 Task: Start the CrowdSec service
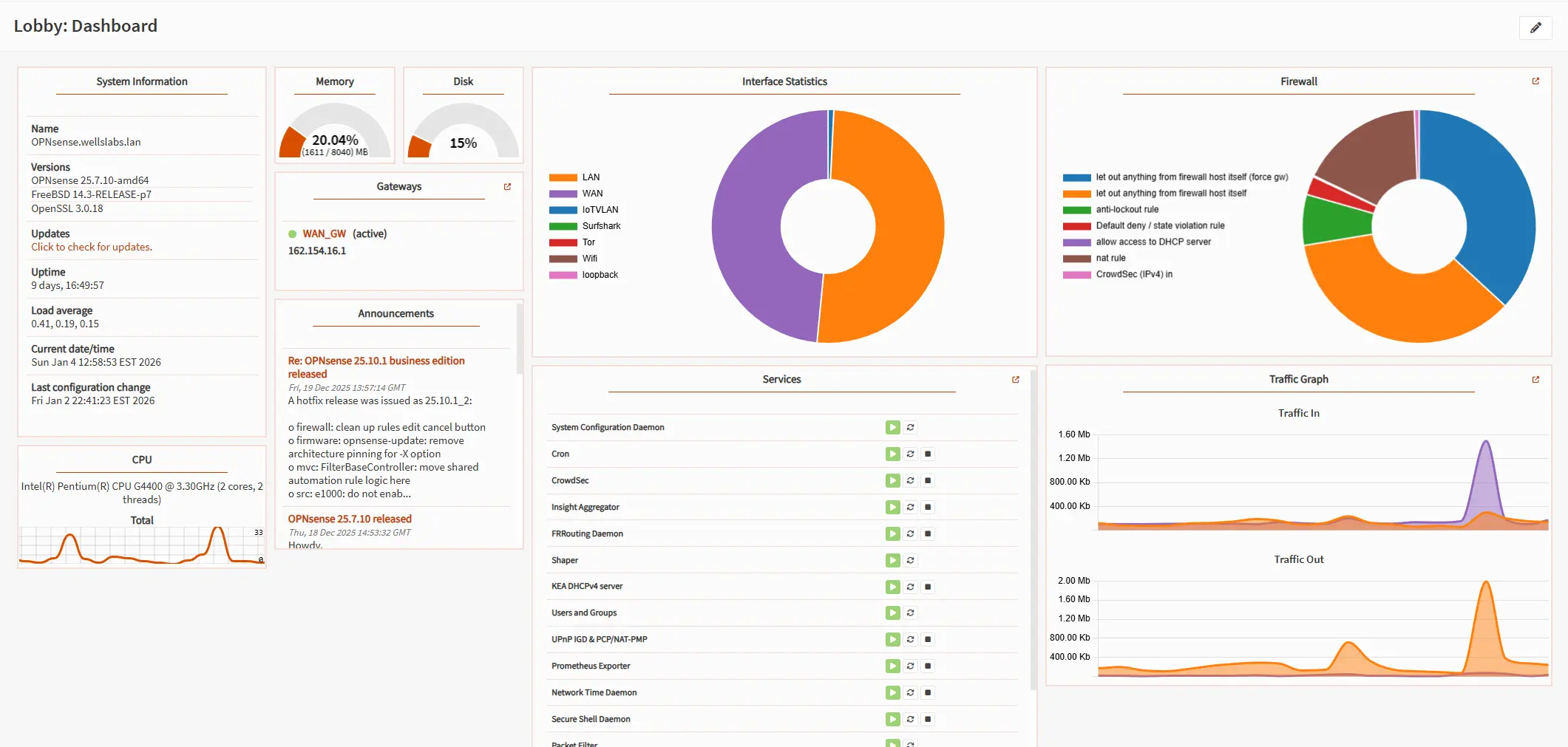pyautogui.click(x=893, y=480)
